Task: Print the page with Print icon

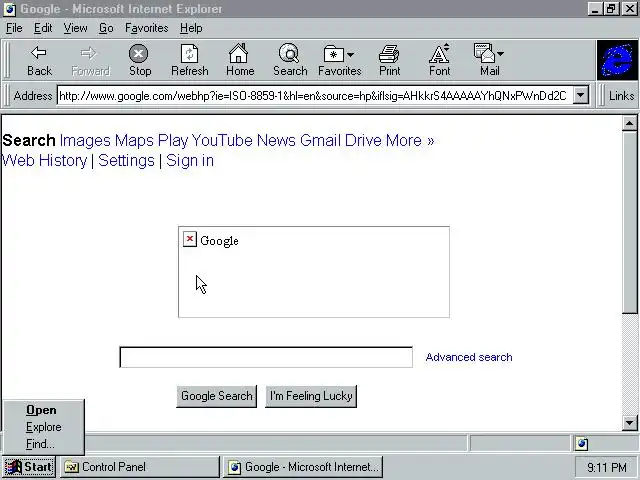Action: pyautogui.click(x=389, y=60)
